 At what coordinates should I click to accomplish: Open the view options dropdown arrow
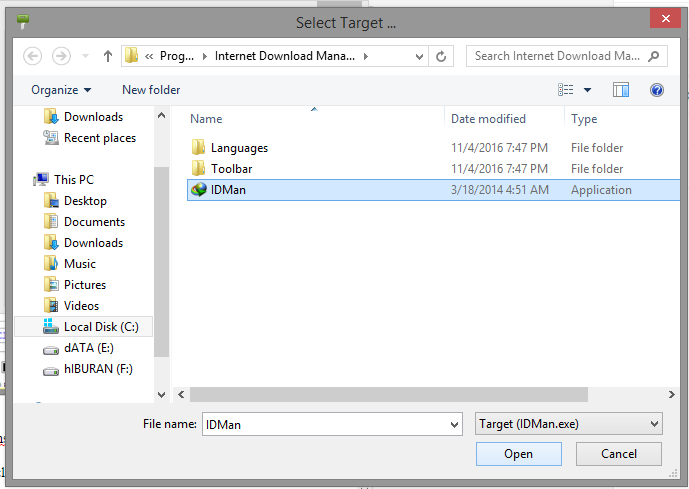click(587, 90)
